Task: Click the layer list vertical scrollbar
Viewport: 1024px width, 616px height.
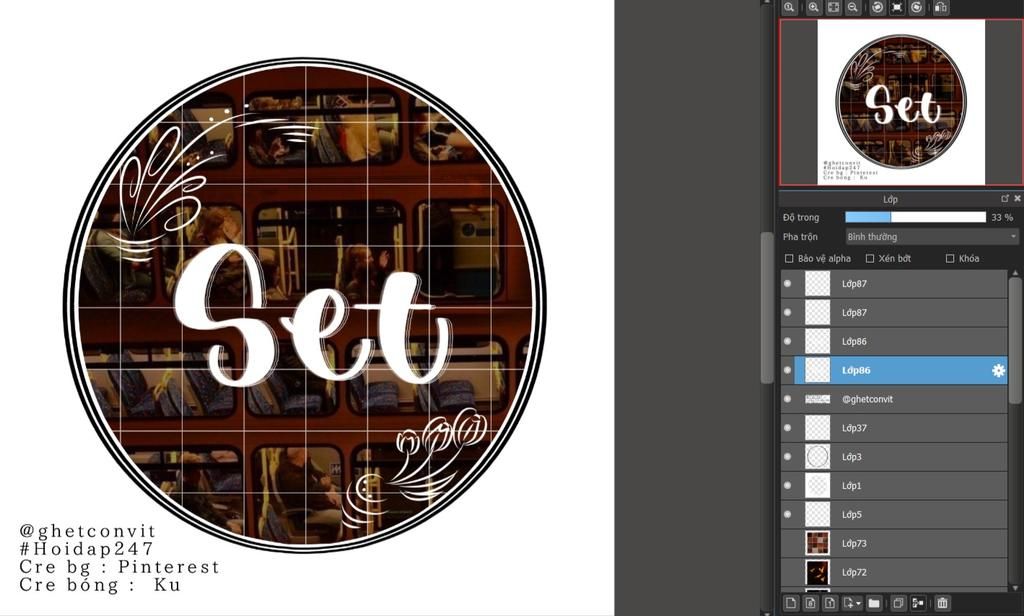Action: (x=1014, y=340)
